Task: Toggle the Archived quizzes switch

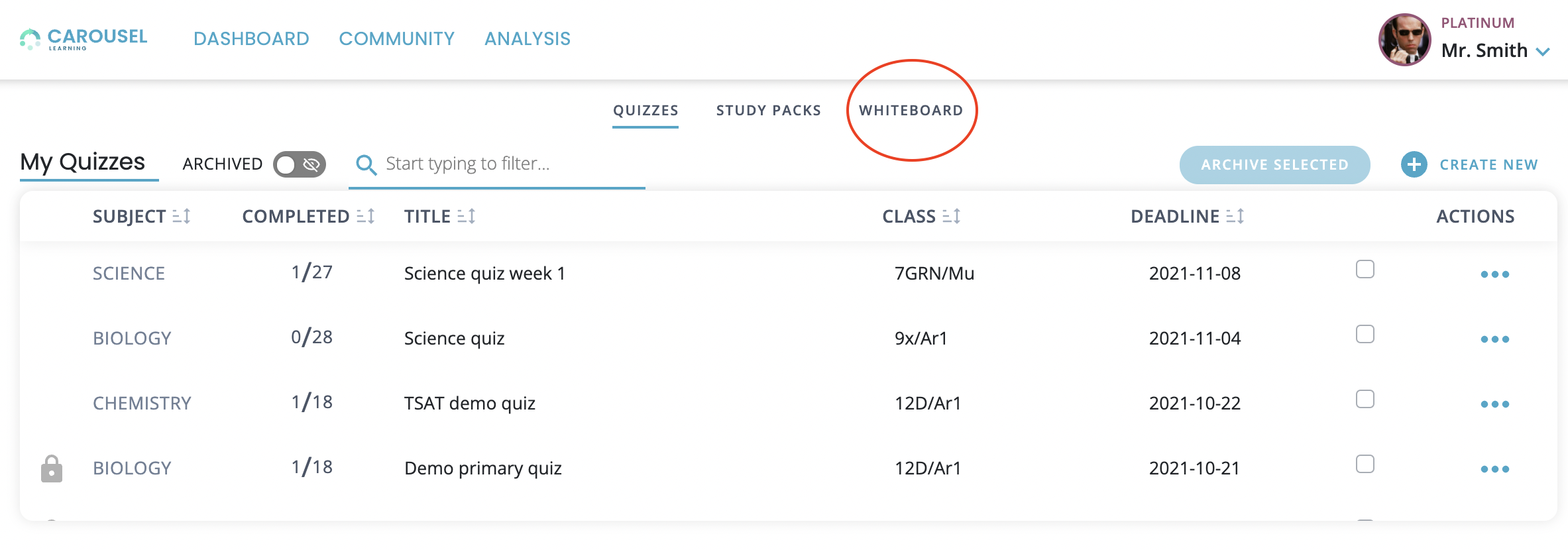Action: click(x=300, y=164)
